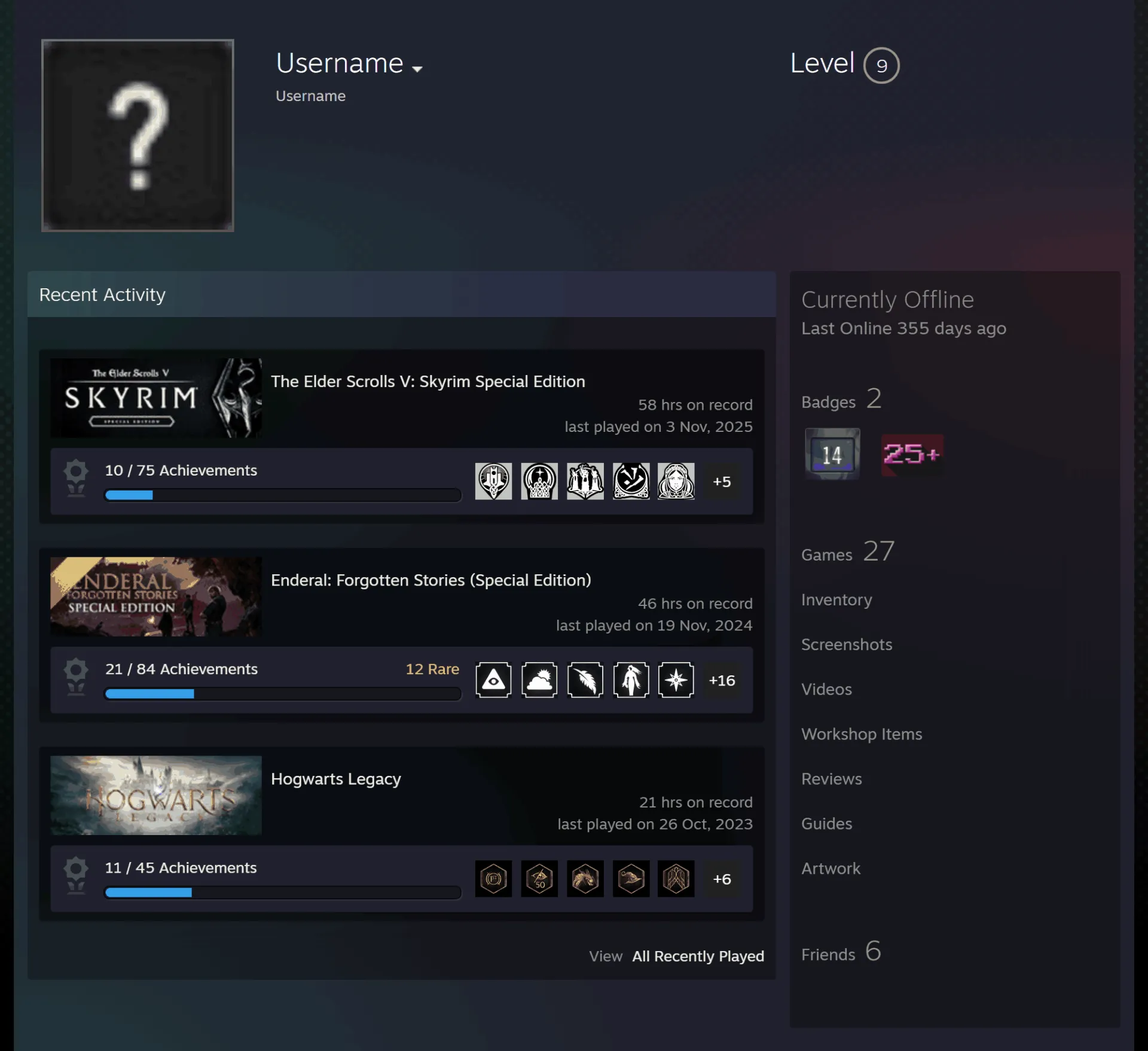Click the Enderal star burst achievement icon
The image size is (1148, 1051).
[x=676, y=680]
